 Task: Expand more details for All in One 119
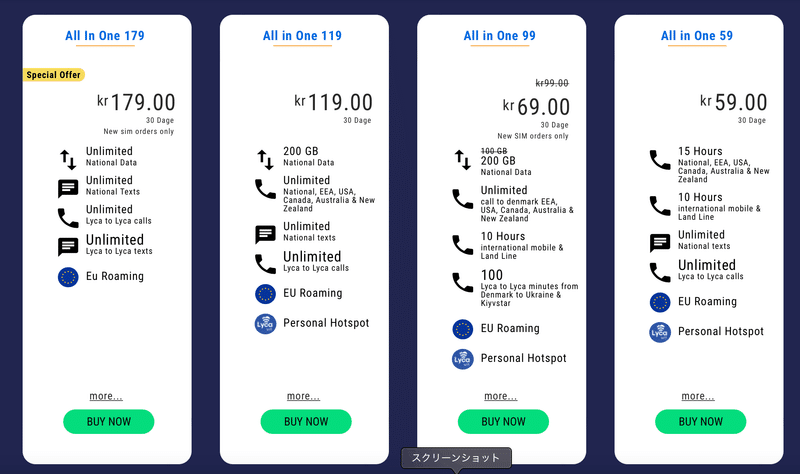coord(304,396)
